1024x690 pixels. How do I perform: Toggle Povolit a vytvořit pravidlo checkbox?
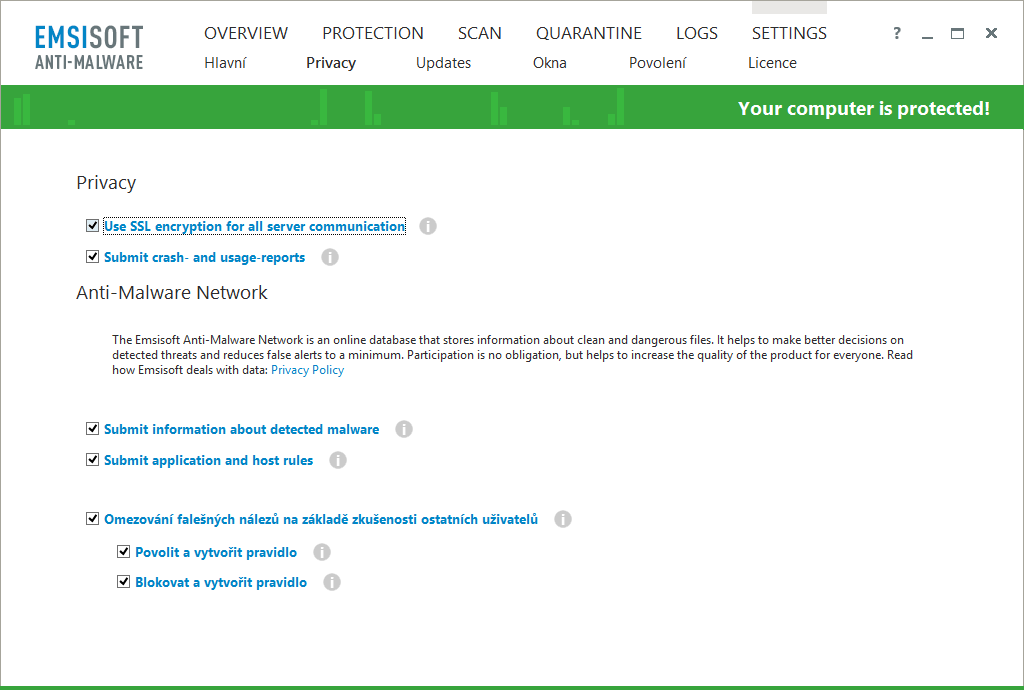click(123, 552)
